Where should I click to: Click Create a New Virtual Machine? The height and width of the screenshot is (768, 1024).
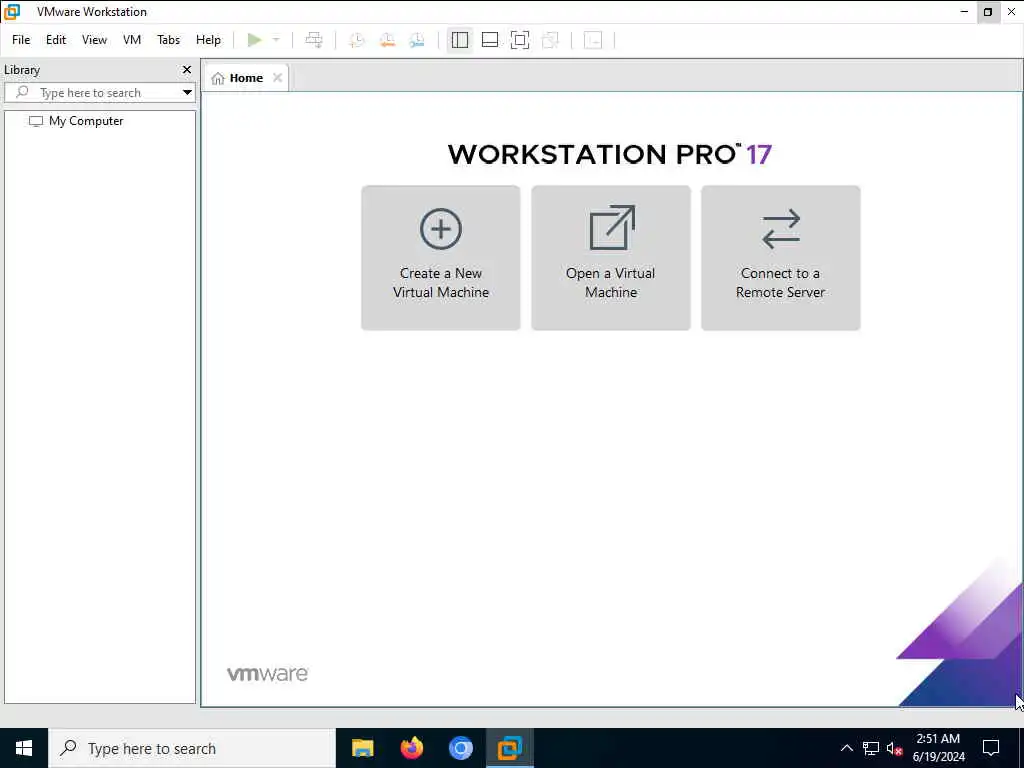pyautogui.click(x=441, y=258)
